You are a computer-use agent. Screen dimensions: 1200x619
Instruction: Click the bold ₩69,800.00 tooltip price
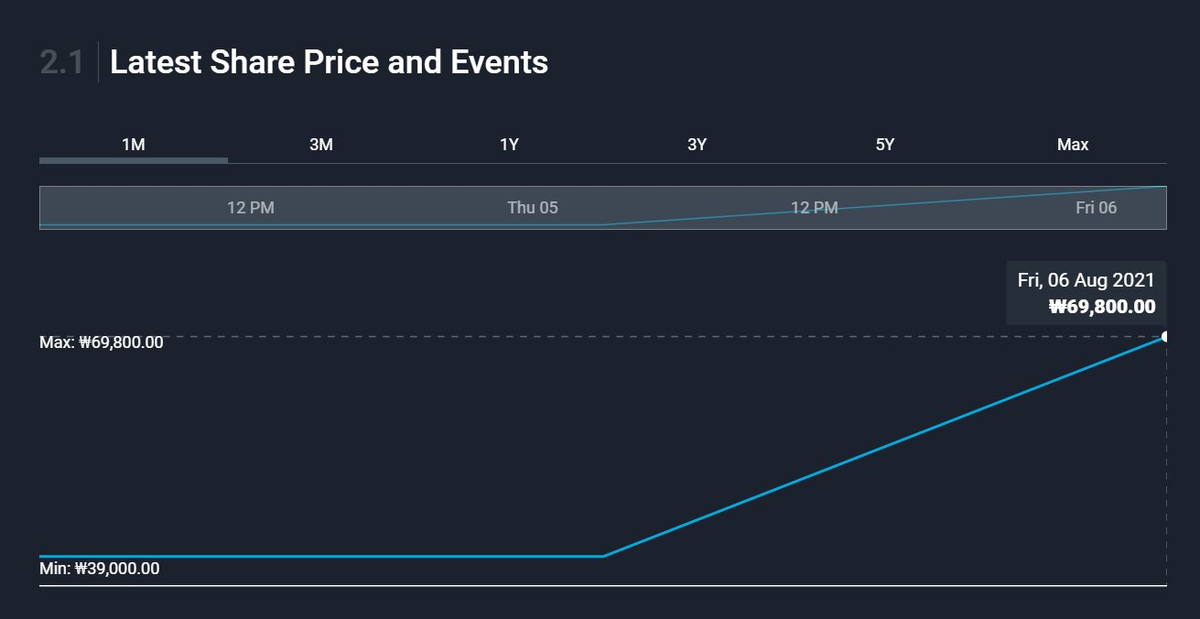[x=1101, y=307]
